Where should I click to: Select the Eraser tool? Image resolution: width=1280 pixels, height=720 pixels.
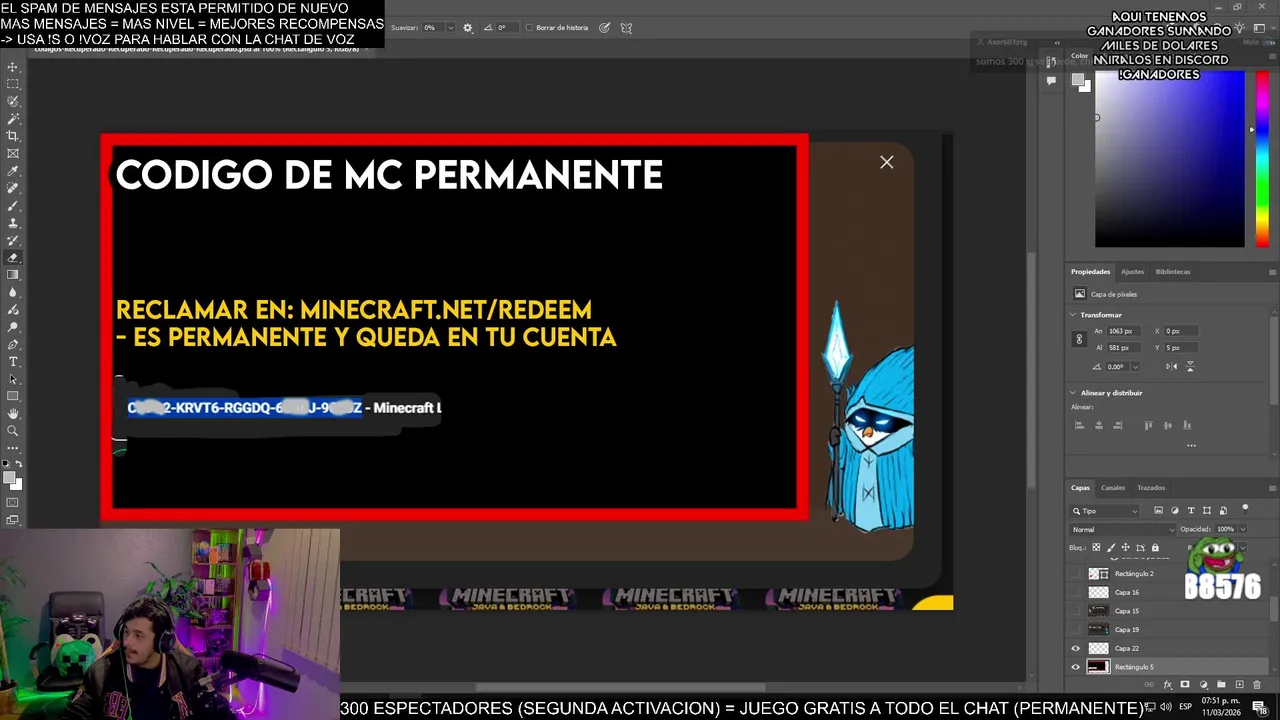13,257
